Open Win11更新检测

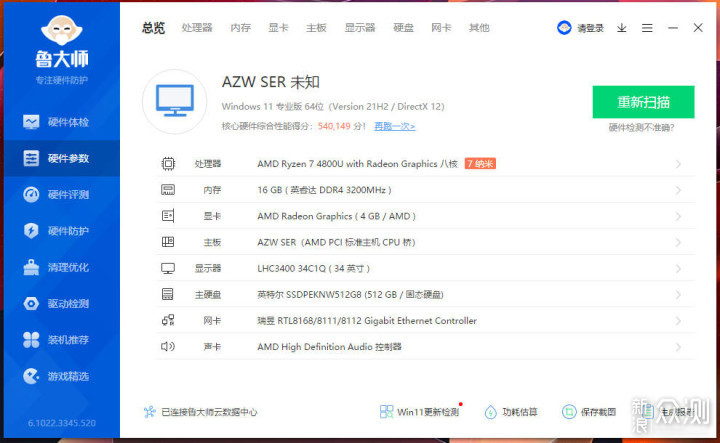pyautogui.click(x=420, y=412)
